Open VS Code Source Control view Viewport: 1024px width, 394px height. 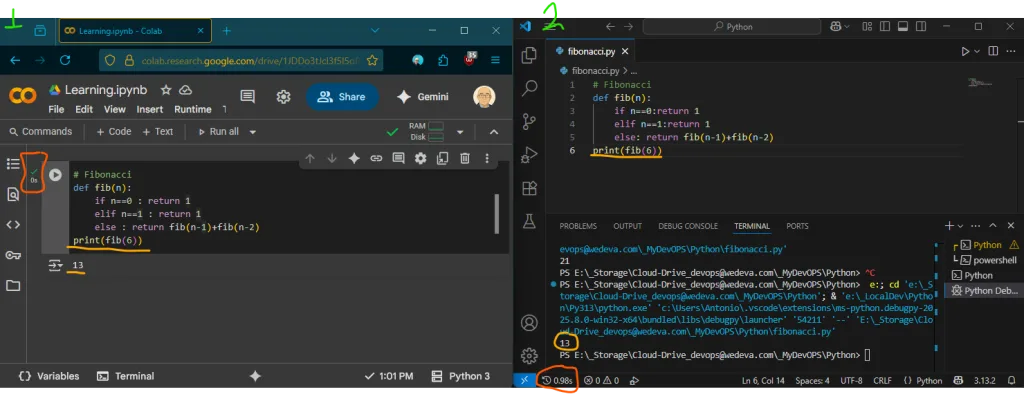529,122
